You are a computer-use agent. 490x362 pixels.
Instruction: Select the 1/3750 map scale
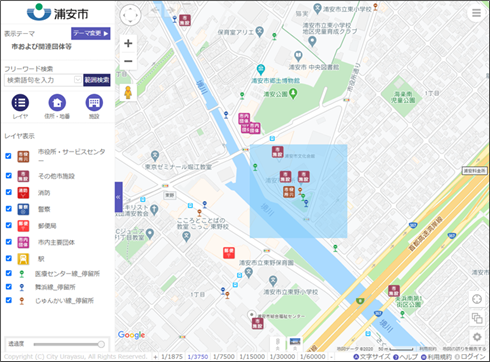(x=198, y=357)
